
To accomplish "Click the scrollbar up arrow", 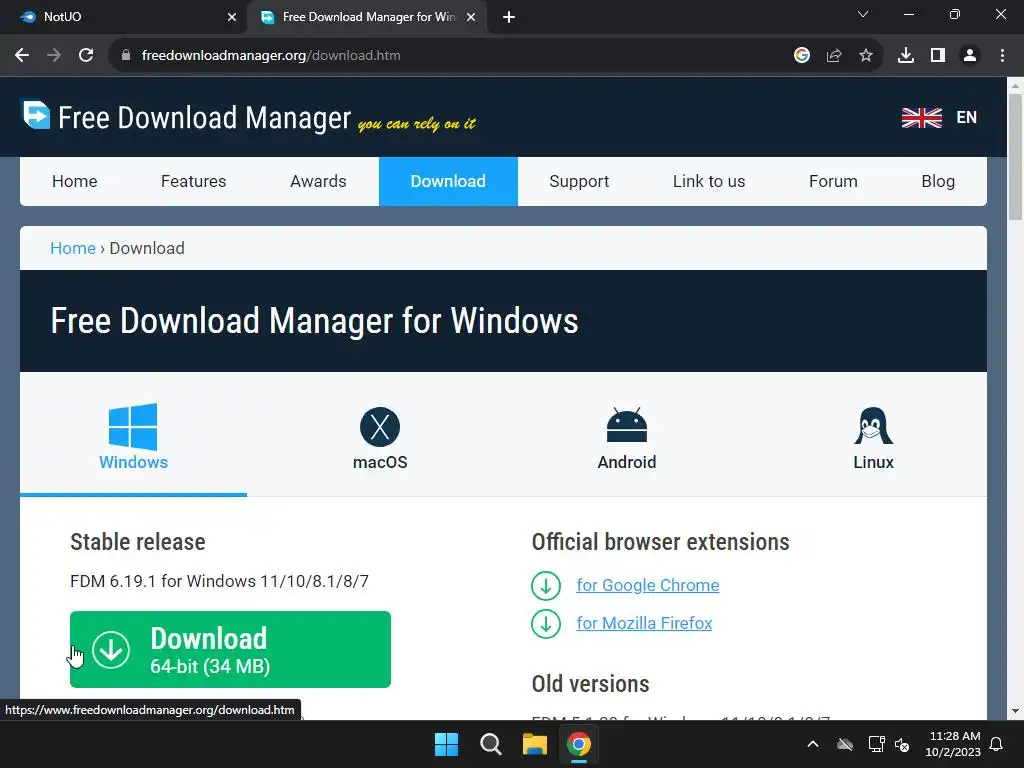I will [1016, 86].
